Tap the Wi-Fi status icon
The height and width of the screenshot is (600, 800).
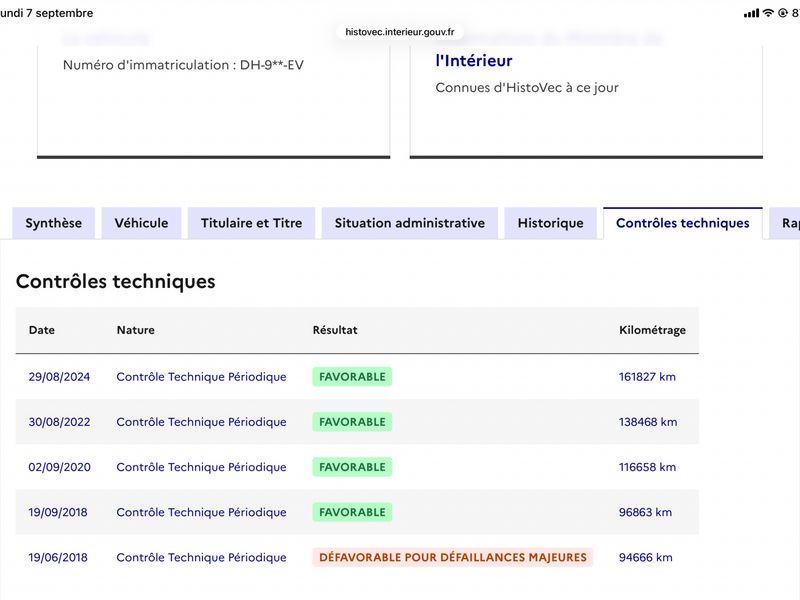point(768,13)
